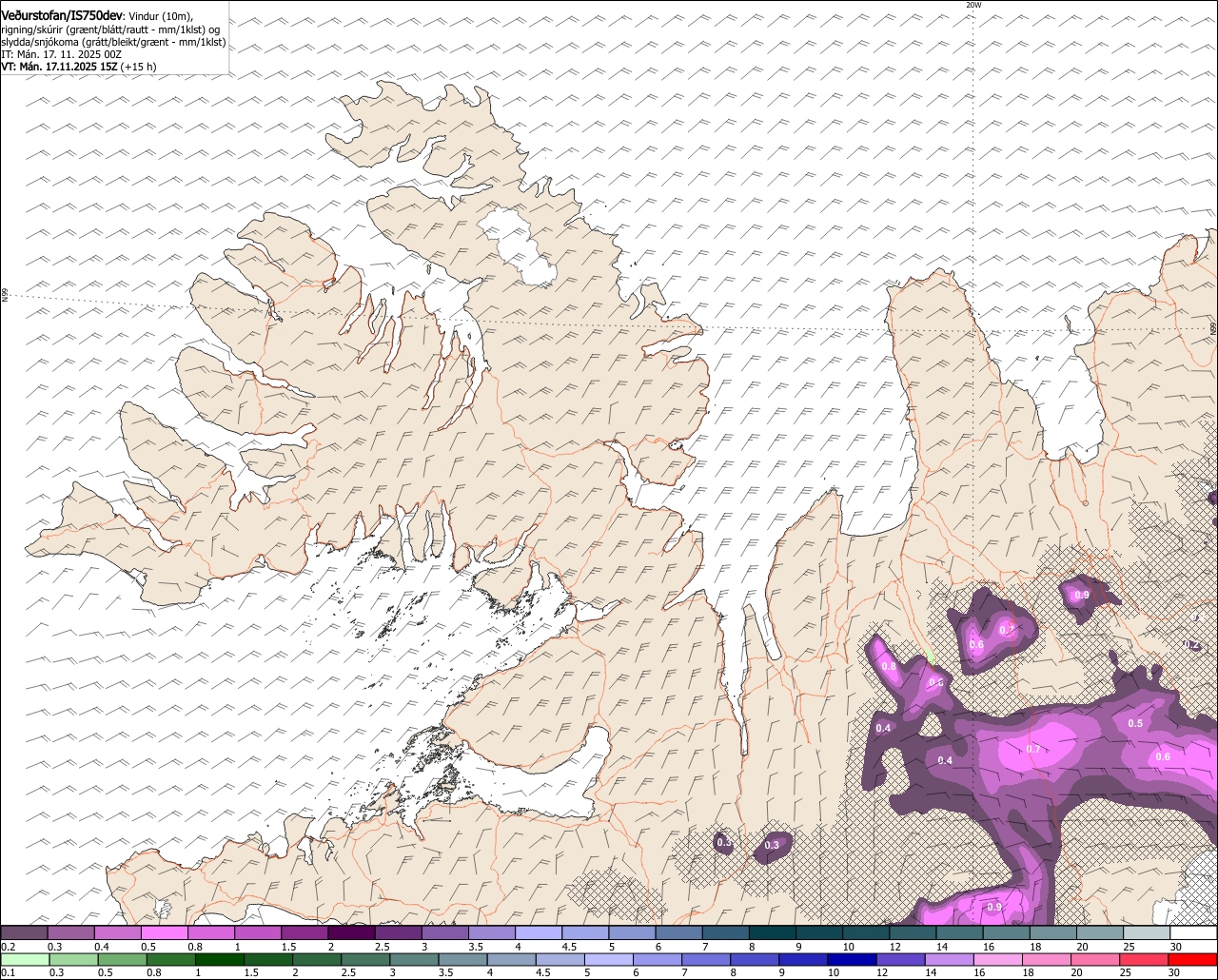Pick the darkest purple snow swatch at 2
Screen dimensions: 1218x980
click(x=350, y=932)
